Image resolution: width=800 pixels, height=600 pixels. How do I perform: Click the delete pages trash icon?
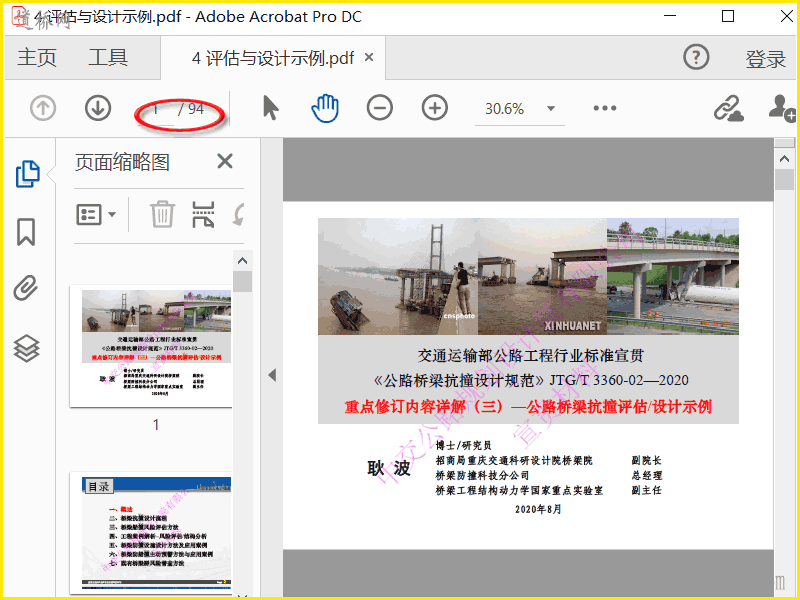point(162,214)
